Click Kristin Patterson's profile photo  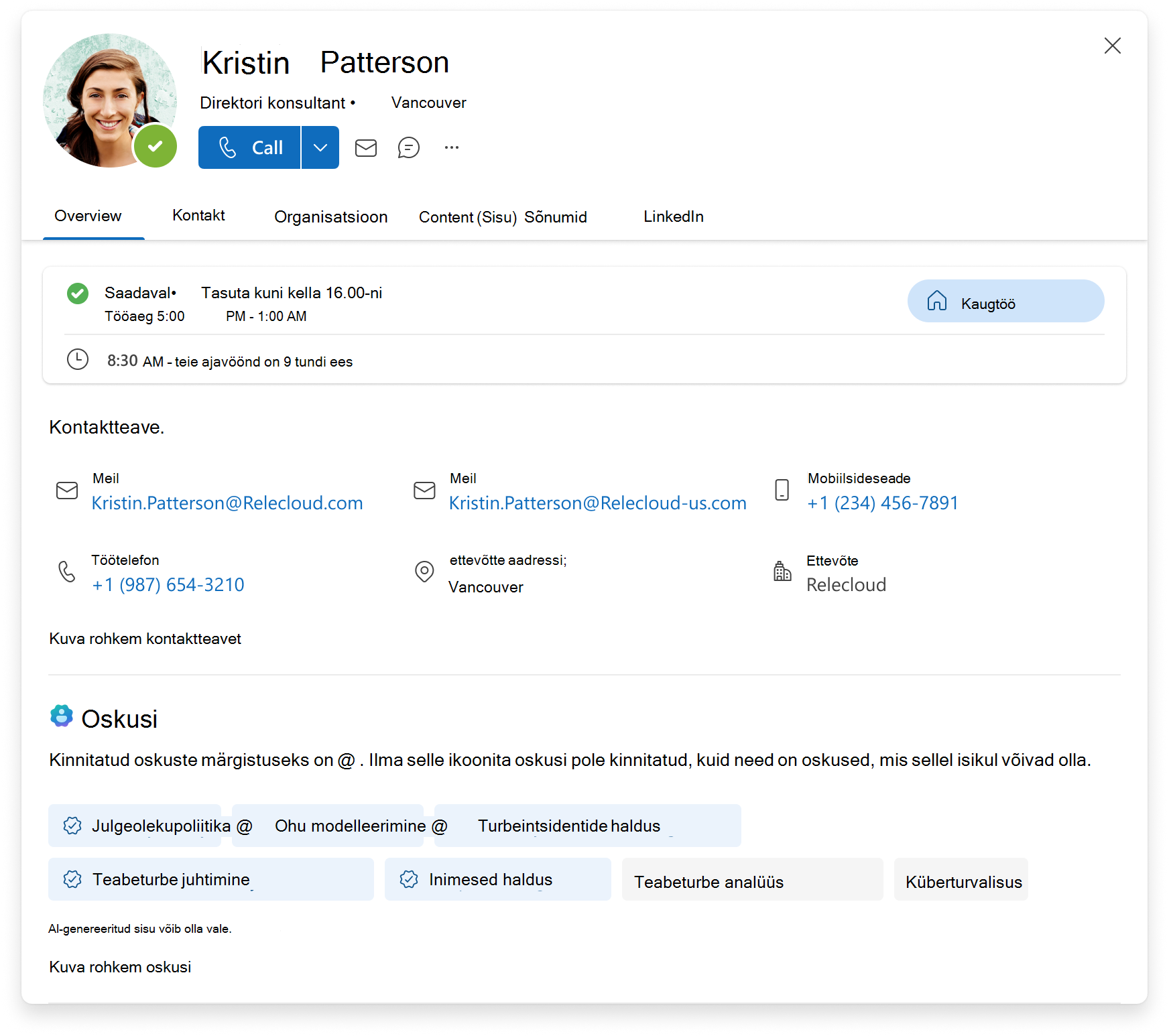tap(110, 101)
